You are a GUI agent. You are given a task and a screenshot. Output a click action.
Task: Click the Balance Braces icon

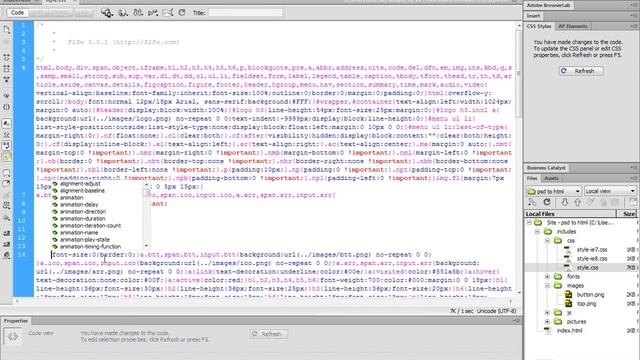[x=7, y=107]
